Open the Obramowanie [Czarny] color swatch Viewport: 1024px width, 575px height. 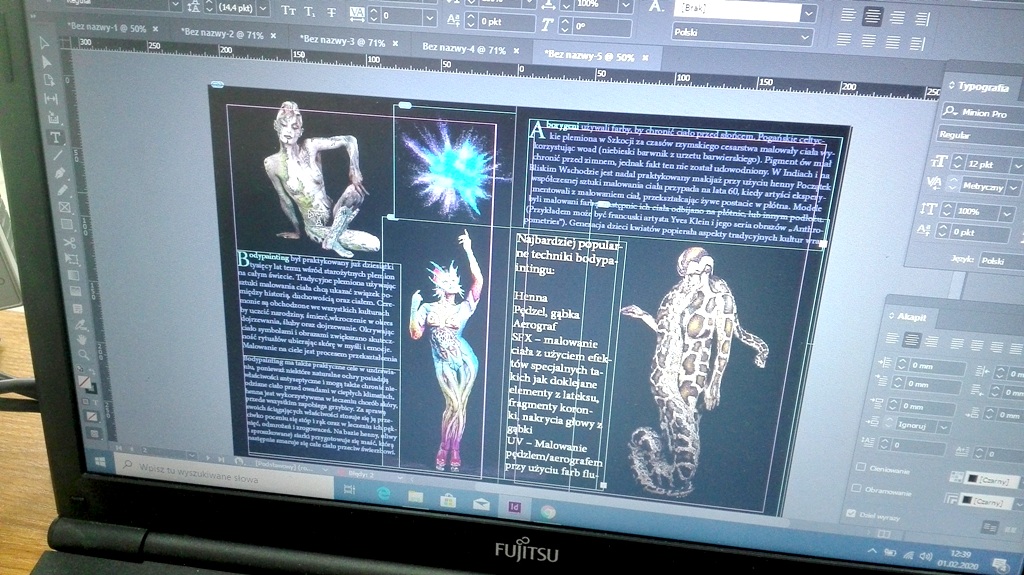[x=985, y=501]
